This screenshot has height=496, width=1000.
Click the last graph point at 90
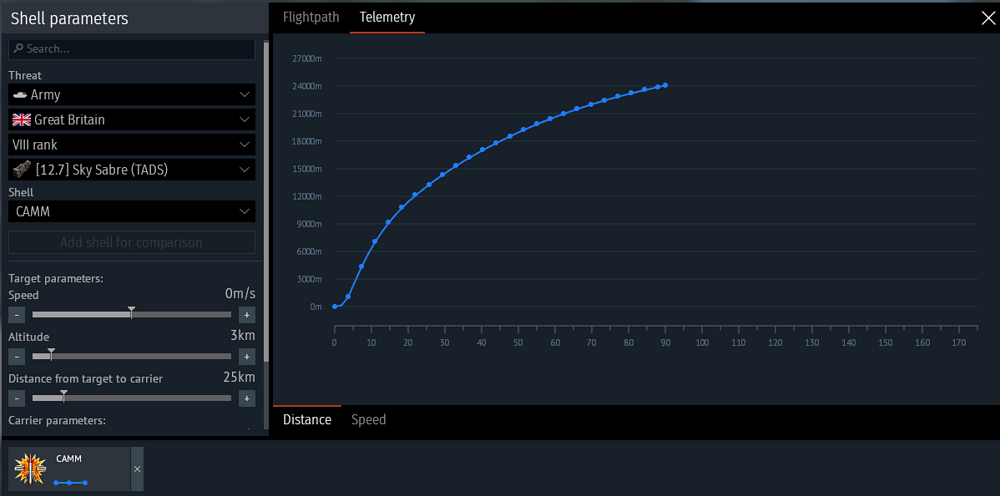click(665, 85)
